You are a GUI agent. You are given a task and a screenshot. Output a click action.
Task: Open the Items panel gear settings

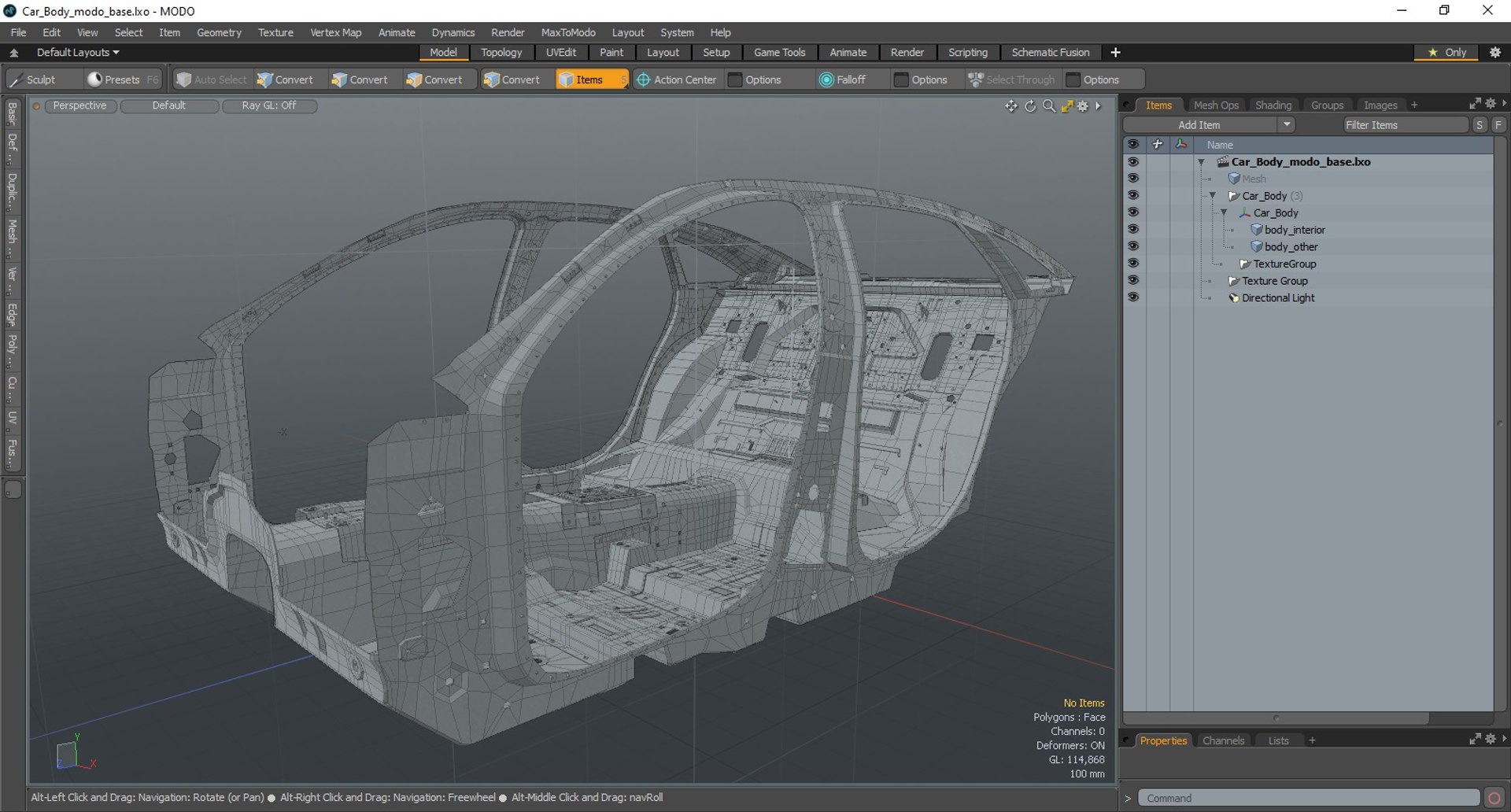click(1491, 104)
